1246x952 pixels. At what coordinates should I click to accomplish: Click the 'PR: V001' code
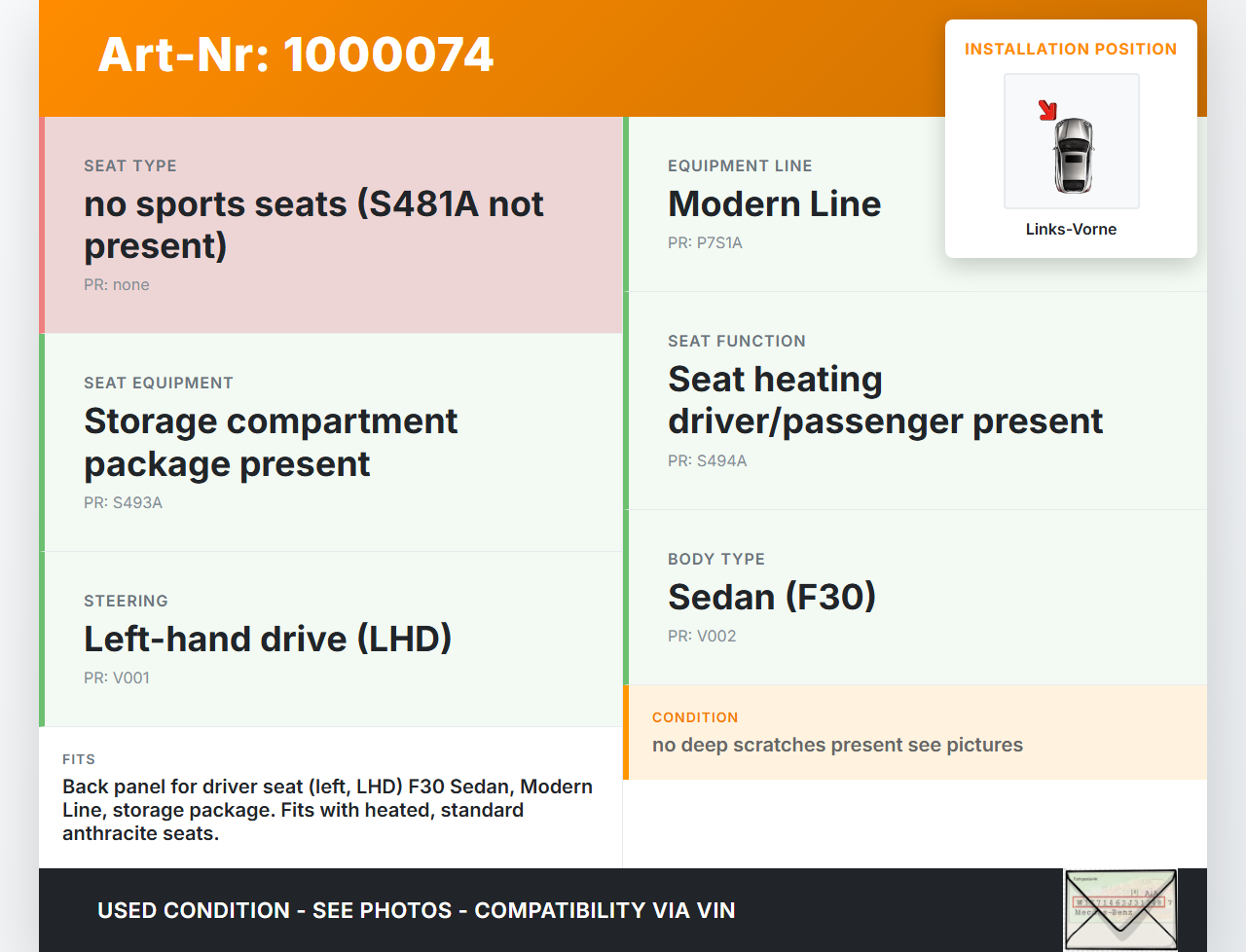coord(117,677)
